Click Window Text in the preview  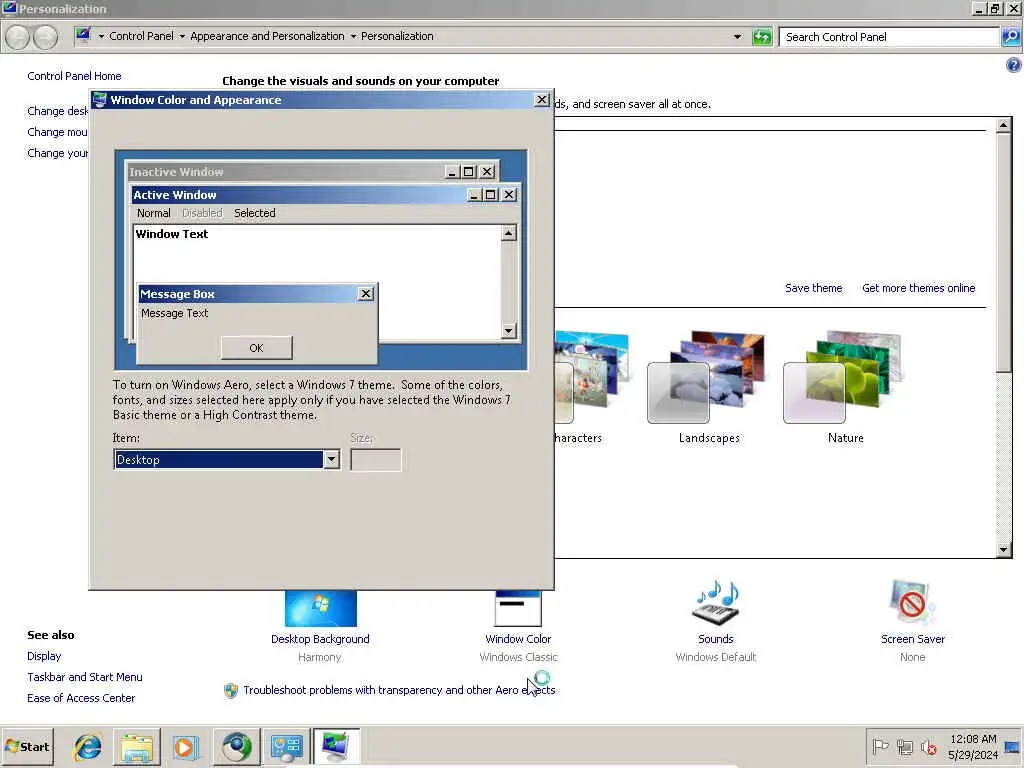[x=172, y=234]
